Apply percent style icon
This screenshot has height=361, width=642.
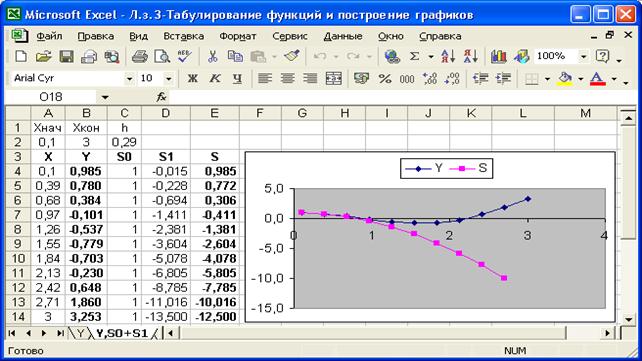tap(384, 78)
